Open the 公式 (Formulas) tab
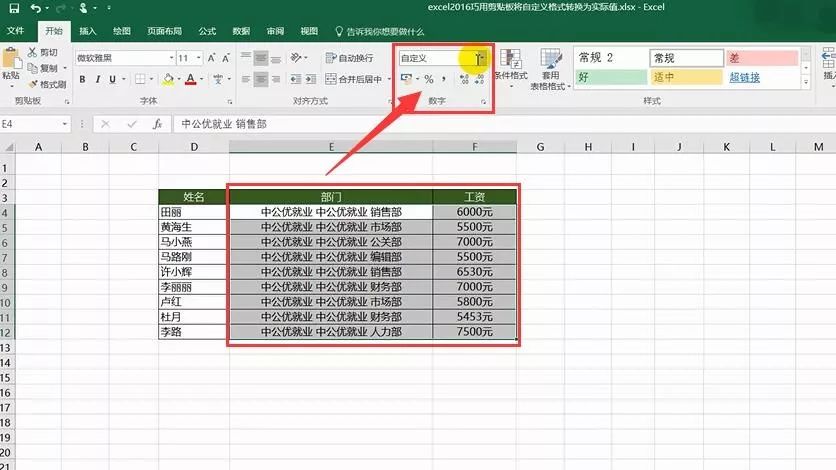Screen dimensions: 836x470 pos(207,31)
